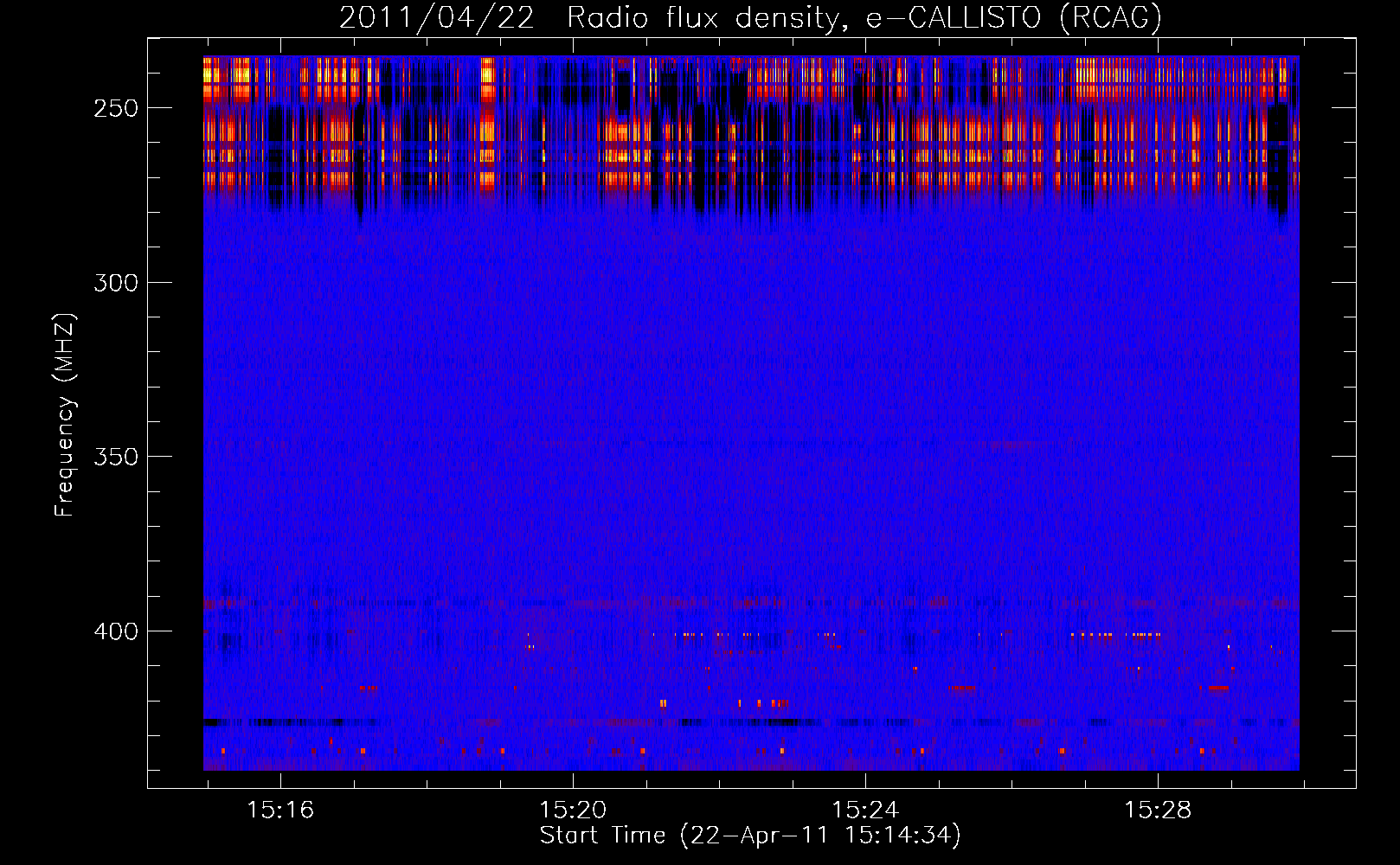Select the 'Frequency (MHZ)' y-axis label
The height and width of the screenshot is (865, 1400).
66,415
